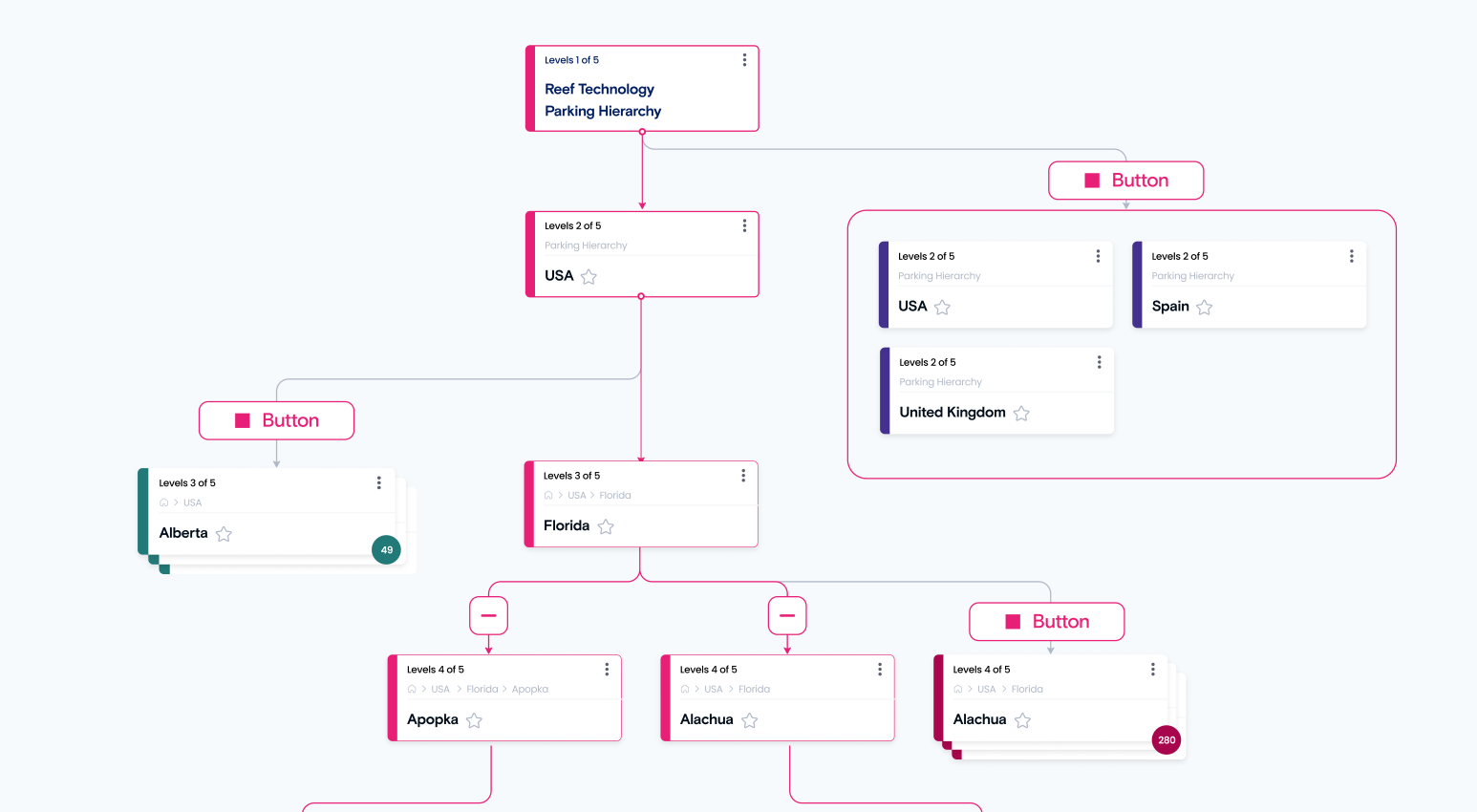
Task: Collapse branch with minus above Apopka
Action: pos(488,615)
